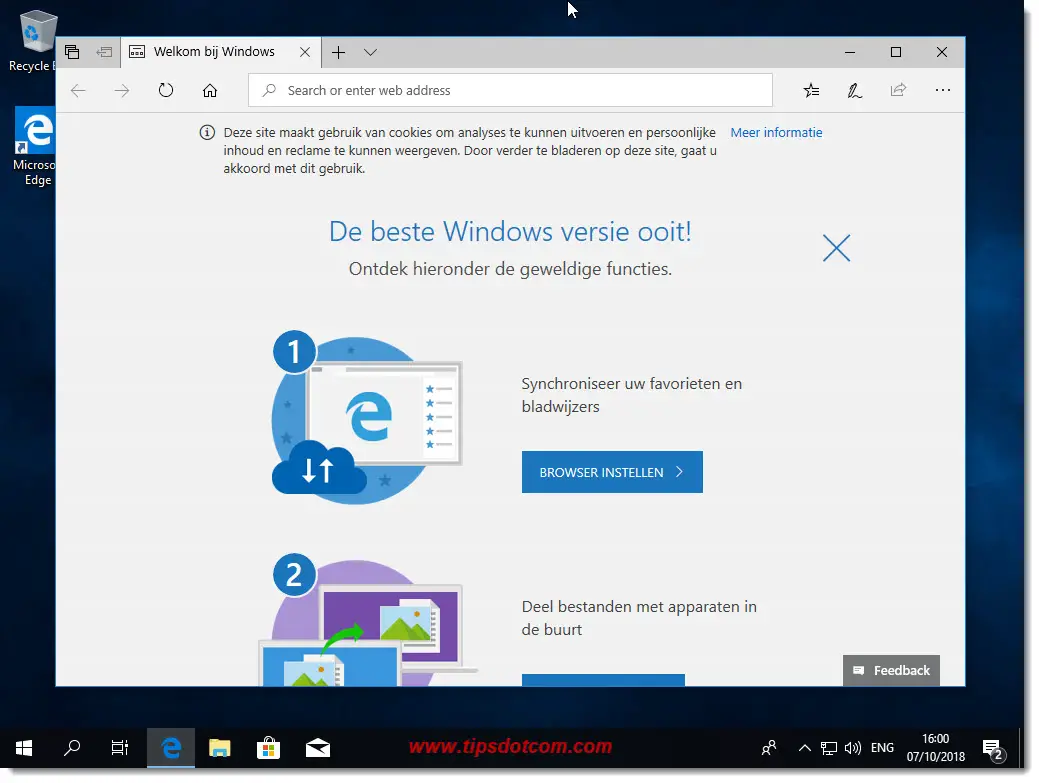Open taskbar Search magnifier
The height and width of the screenshot is (783, 1039).
[x=72, y=749]
